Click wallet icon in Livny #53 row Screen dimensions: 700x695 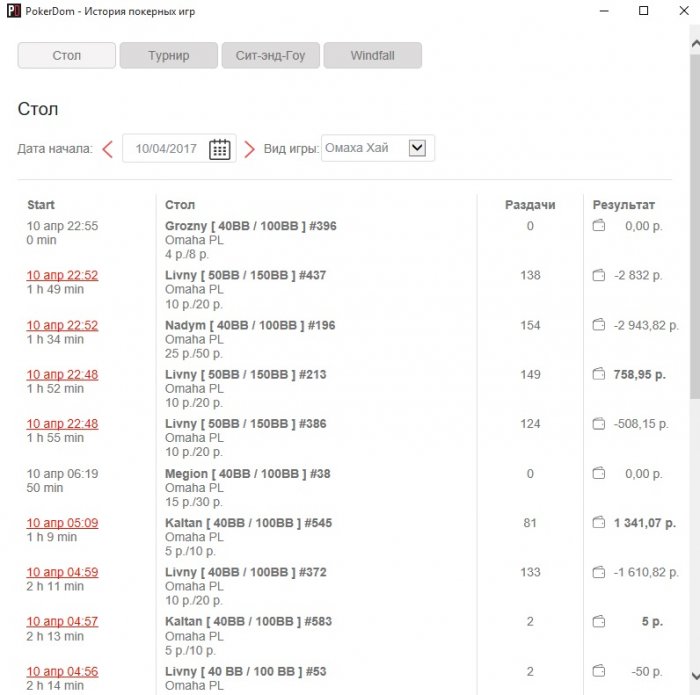[599, 671]
